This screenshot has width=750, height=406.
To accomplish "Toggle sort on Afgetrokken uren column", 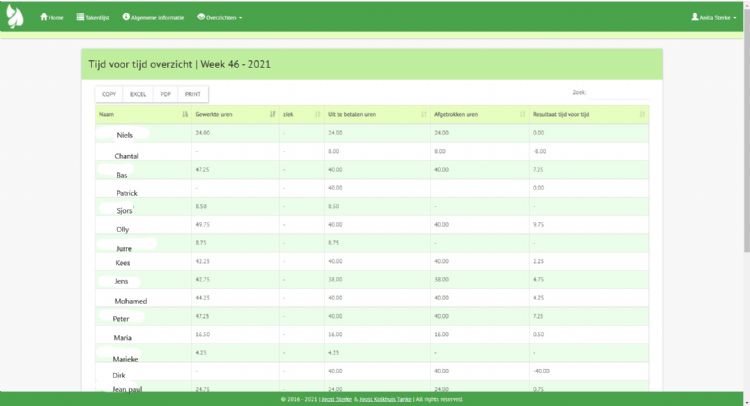I will pos(523,114).
